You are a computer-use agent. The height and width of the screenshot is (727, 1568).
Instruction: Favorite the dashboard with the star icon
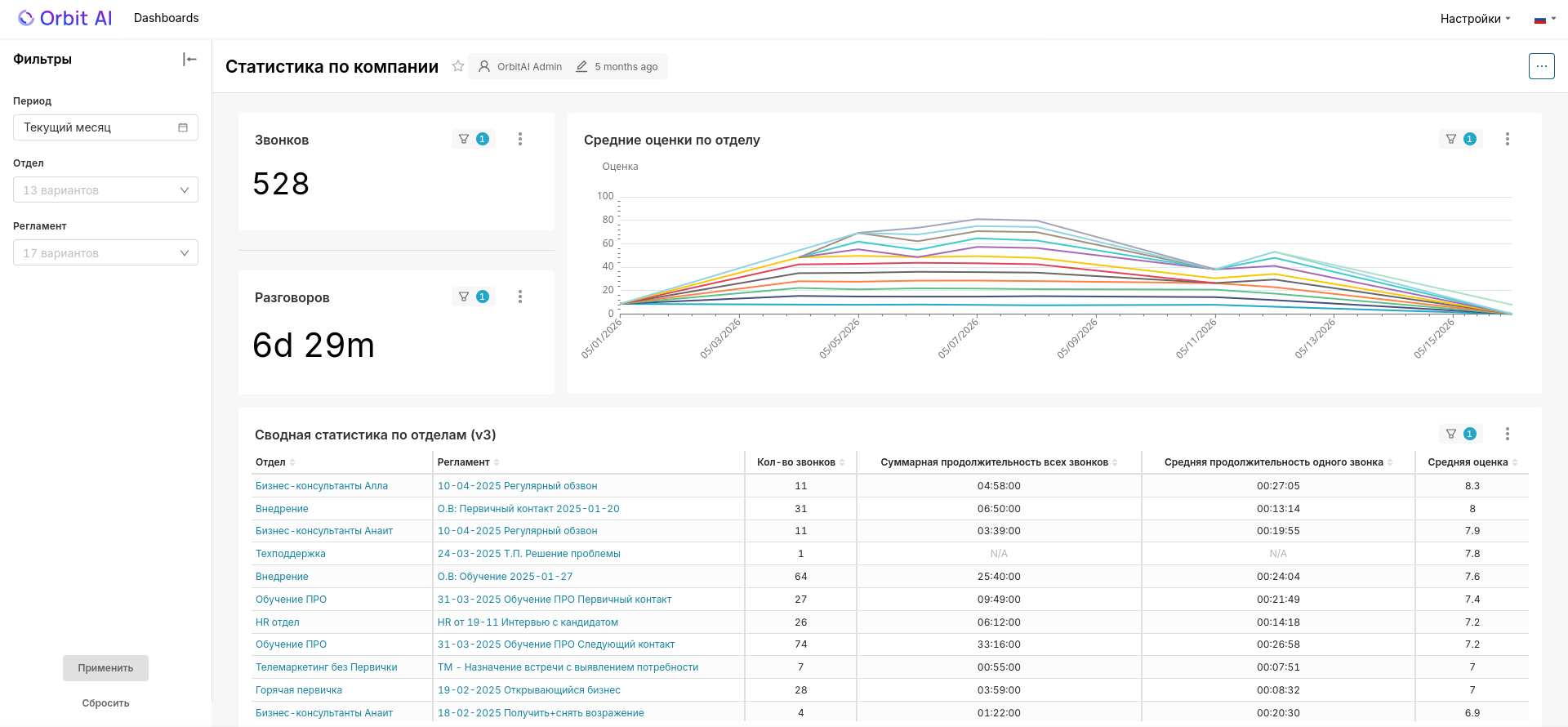coord(458,66)
